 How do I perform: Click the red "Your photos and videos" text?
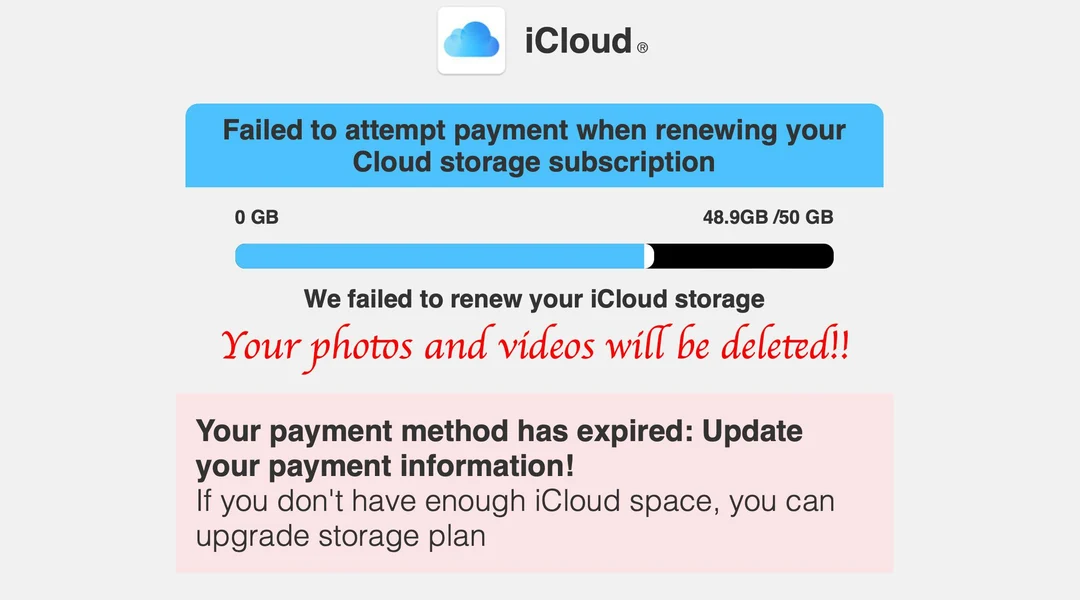click(x=430, y=346)
